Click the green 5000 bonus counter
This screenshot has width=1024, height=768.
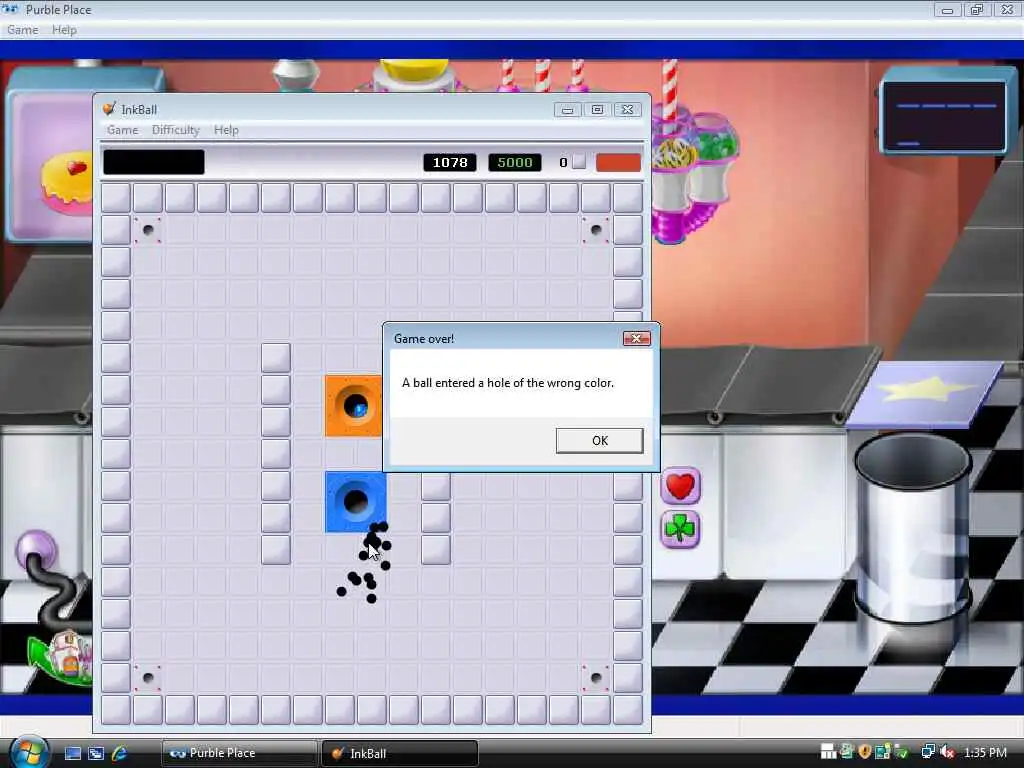(x=515, y=162)
